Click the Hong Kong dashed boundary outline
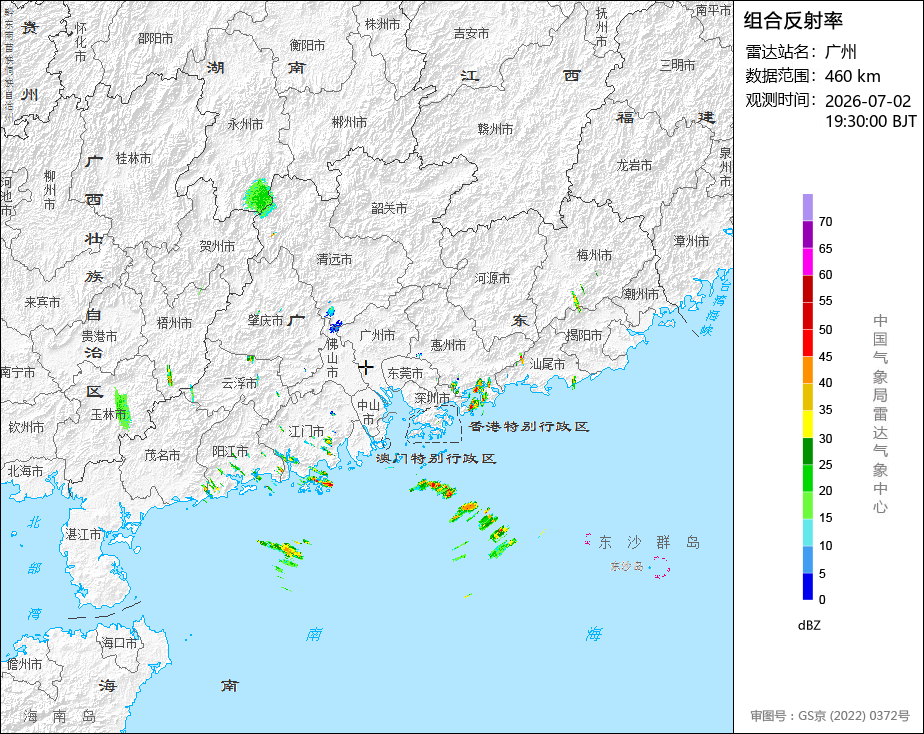The image size is (924, 734). [434, 424]
